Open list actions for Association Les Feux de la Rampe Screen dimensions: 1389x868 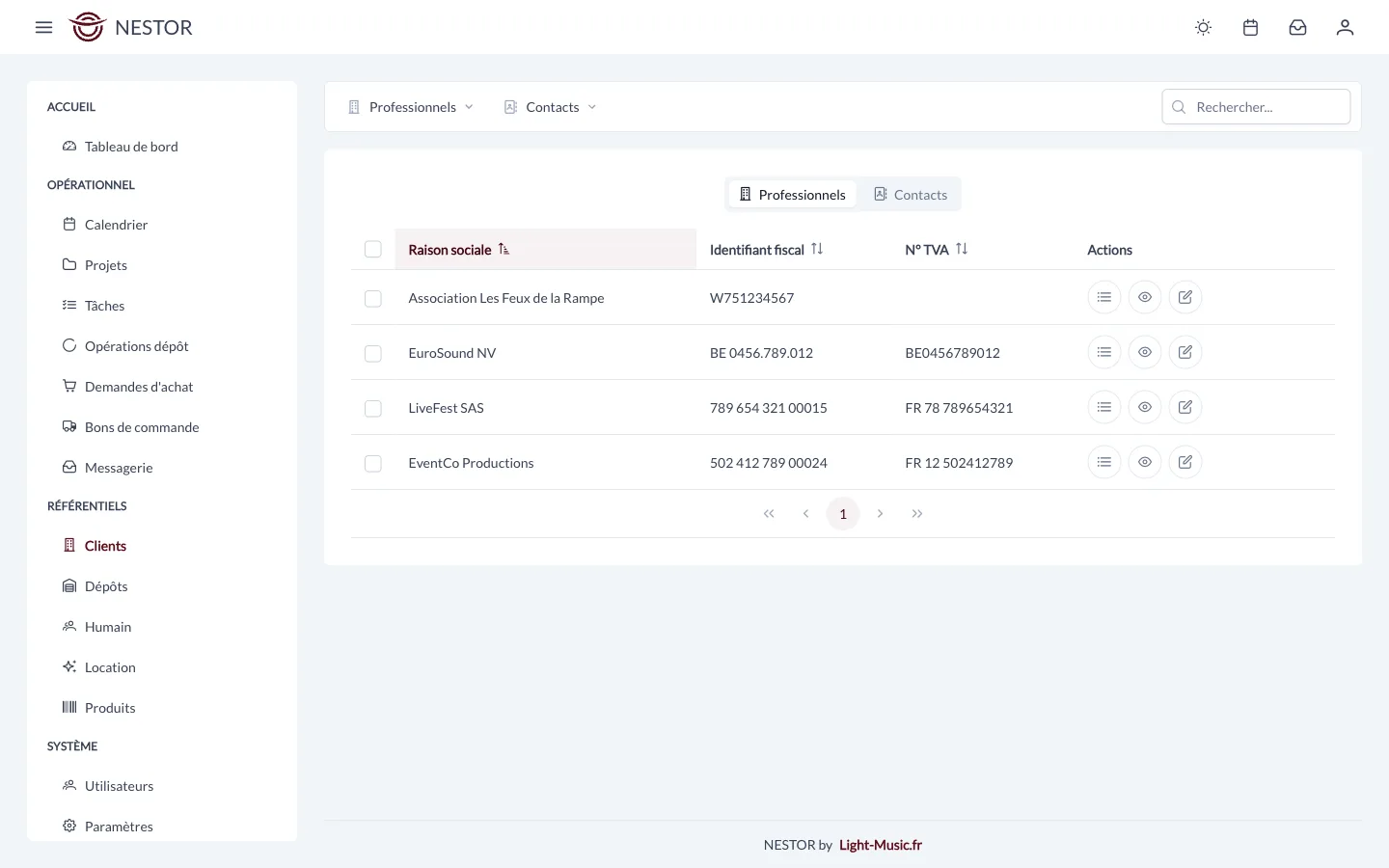(x=1104, y=297)
